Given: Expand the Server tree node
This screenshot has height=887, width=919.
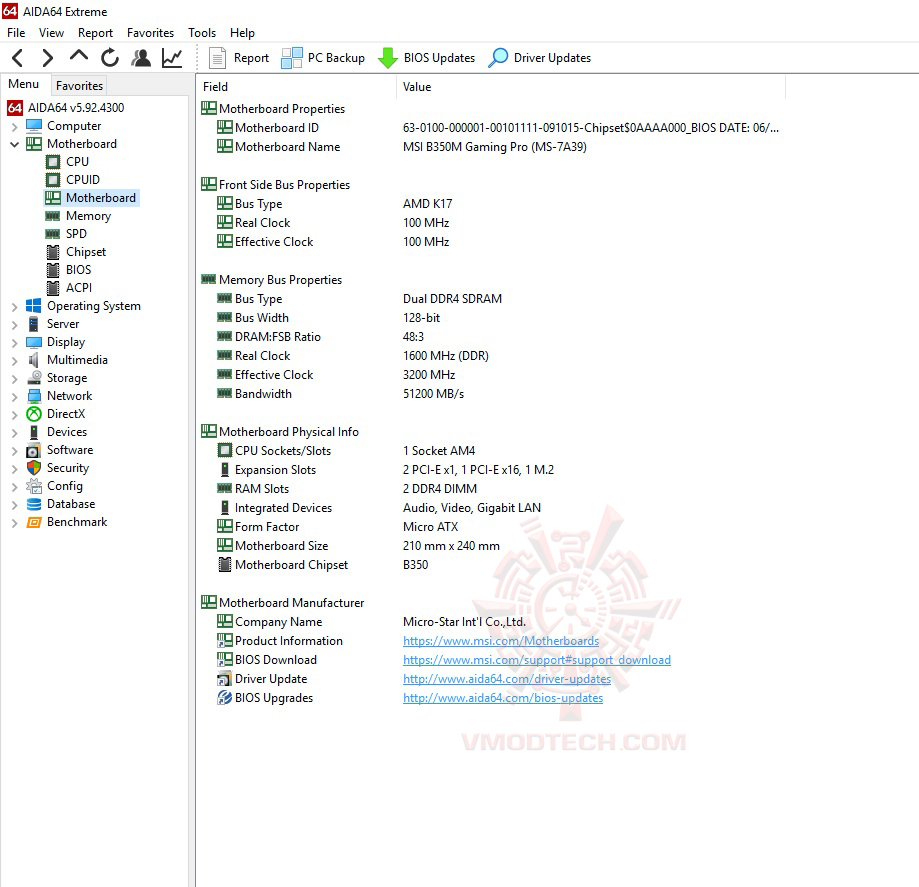Looking at the screenshot, I should (x=15, y=325).
